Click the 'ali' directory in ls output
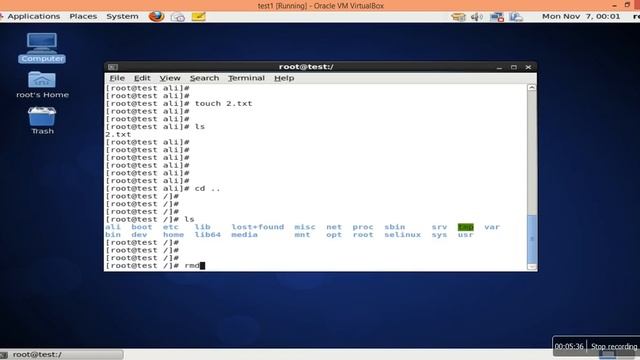Screen dimensions: 640x360 coord(113,227)
